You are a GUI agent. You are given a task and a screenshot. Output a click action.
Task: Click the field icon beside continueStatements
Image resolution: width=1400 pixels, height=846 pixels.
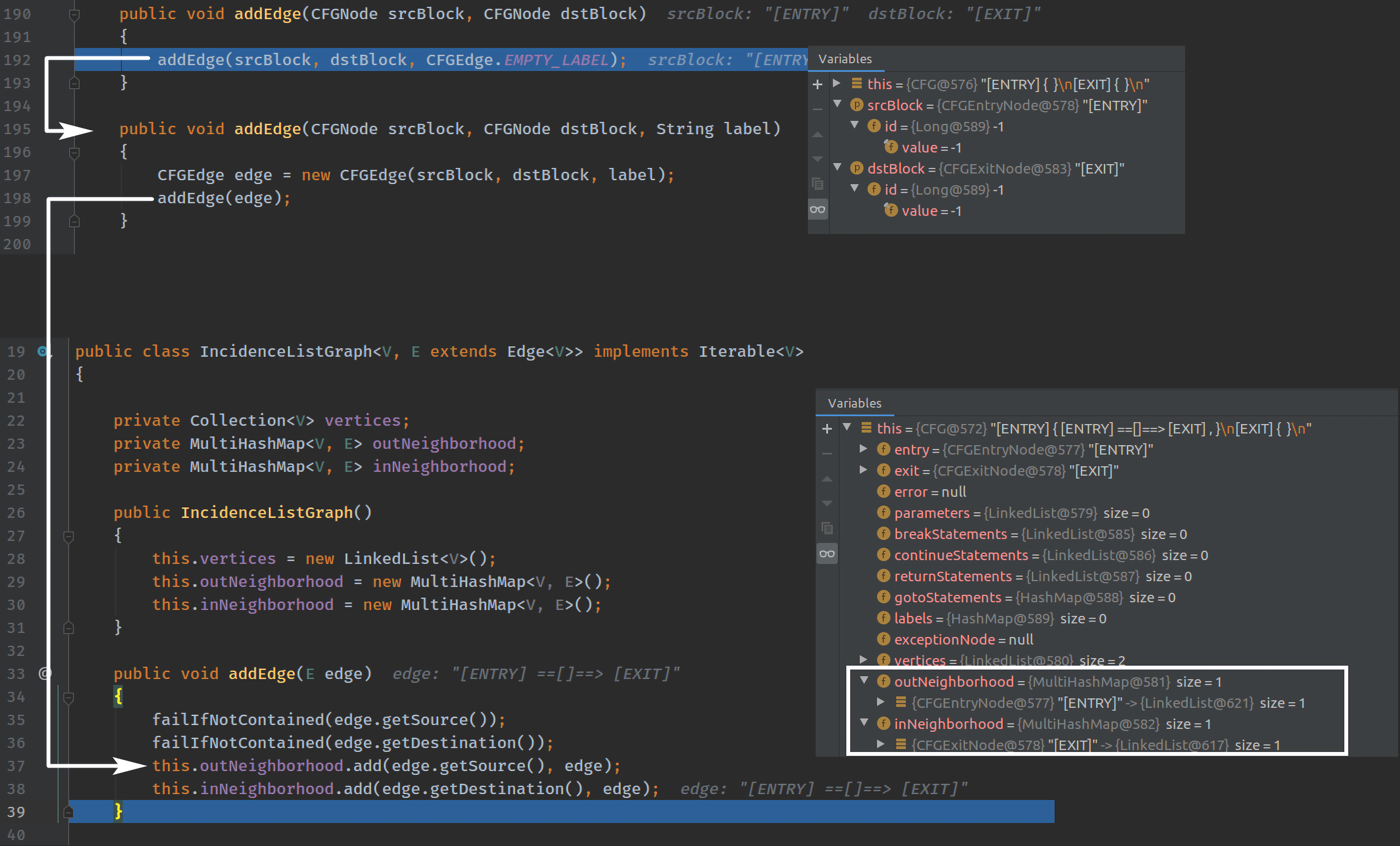[884, 554]
